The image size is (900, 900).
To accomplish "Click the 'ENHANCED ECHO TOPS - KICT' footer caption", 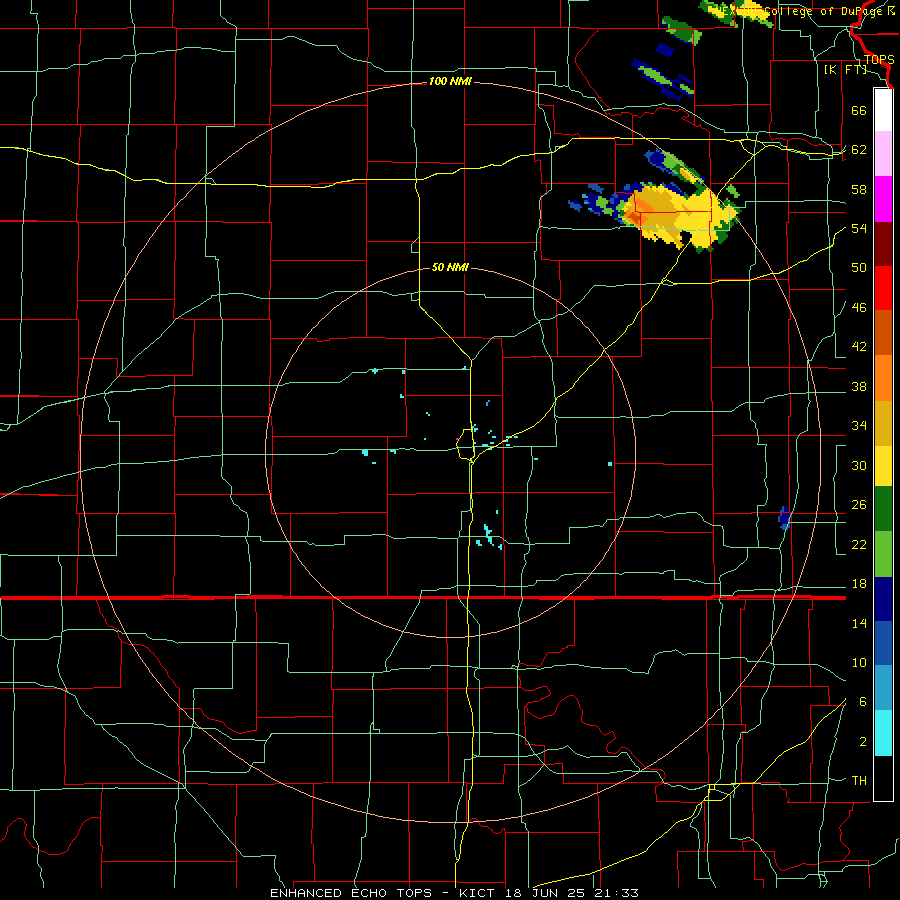I will click(383, 893).
